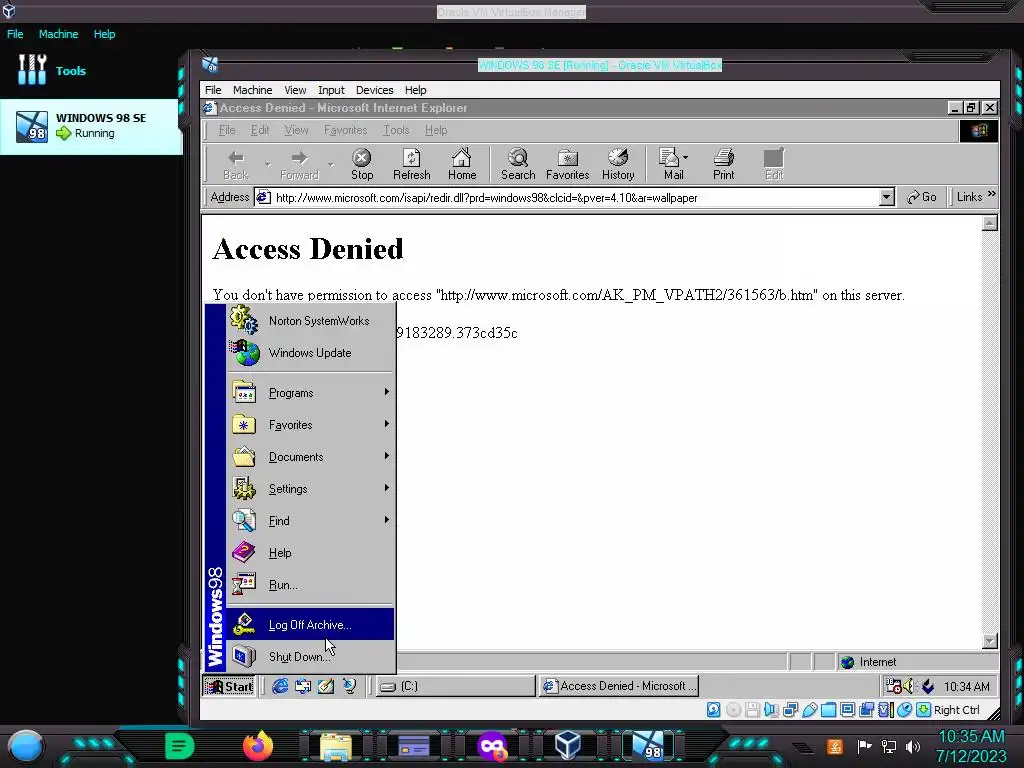
Task: Expand Documents submenu in Start menu
Action: (311, 456)
